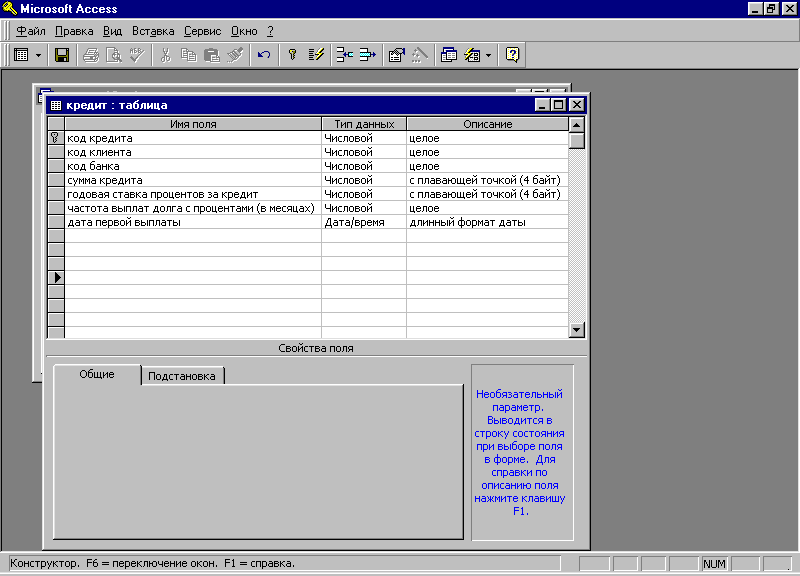Select 'дата первой выплаты' field name

point(193,222)
